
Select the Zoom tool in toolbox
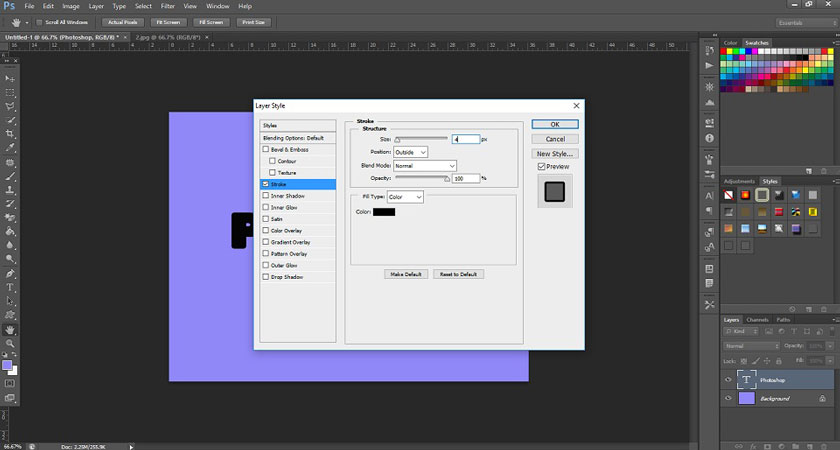coord(10,344)
